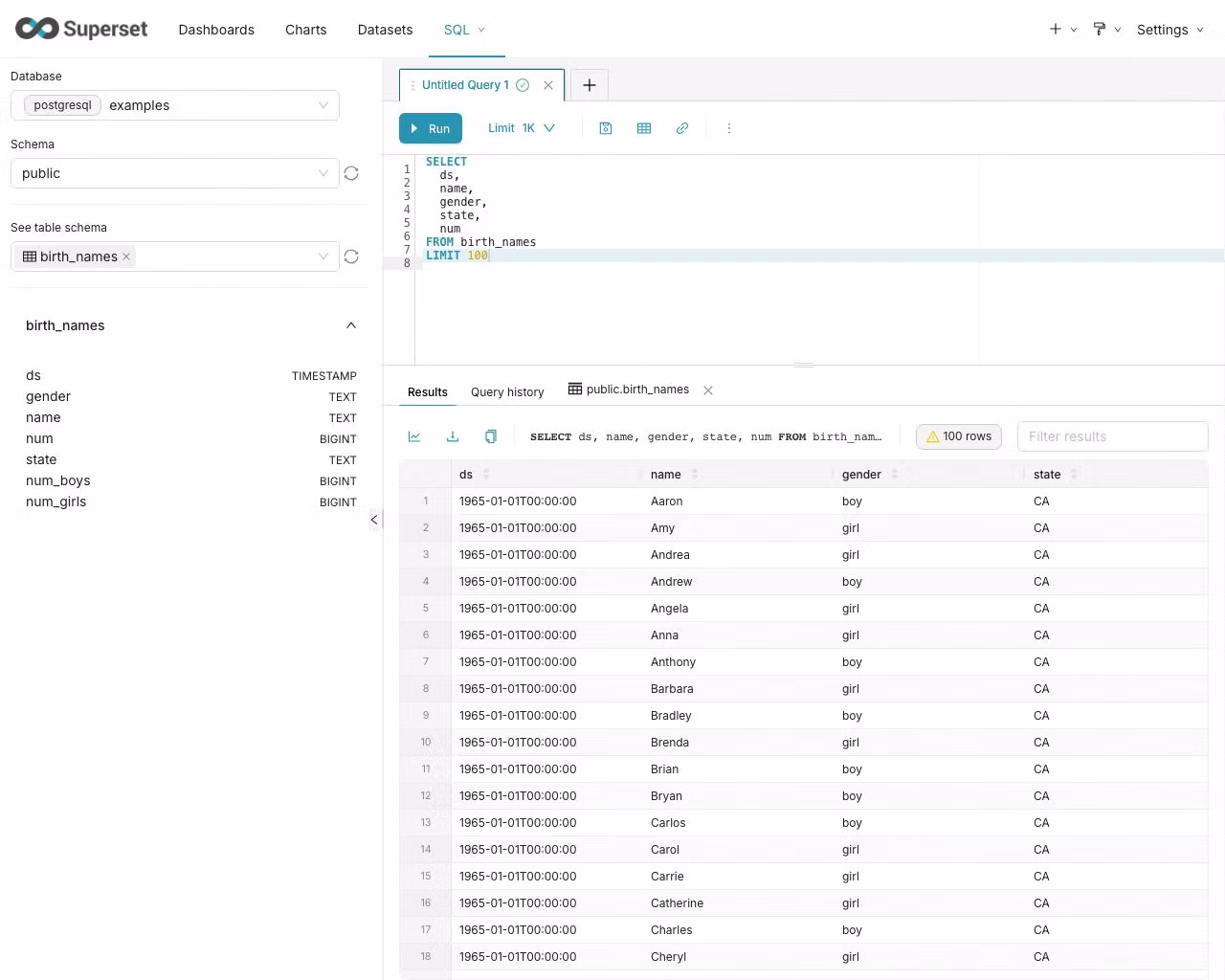
Task: Download results to CSV icon
Action: [x=453, y=436]
